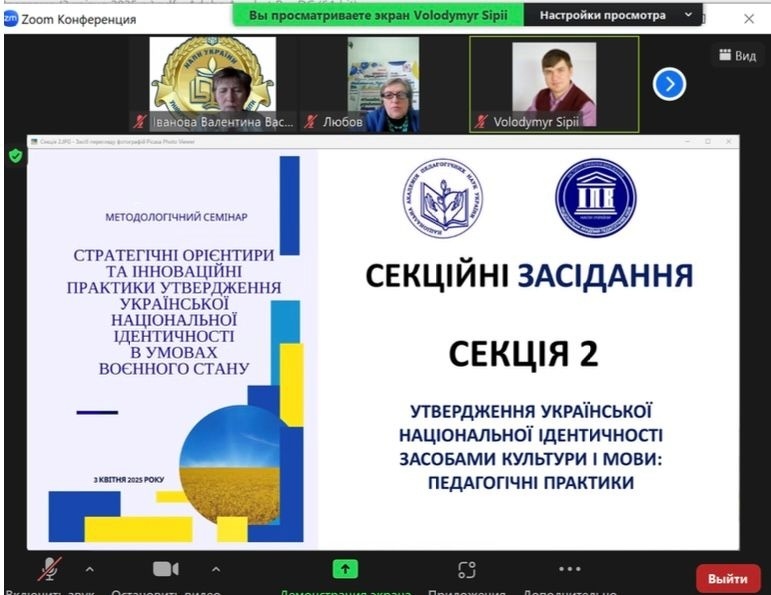The height and width of the screenshot is (595, 771).
Task: Click the green encryption shield icon
Action: [x=15, y=156]
